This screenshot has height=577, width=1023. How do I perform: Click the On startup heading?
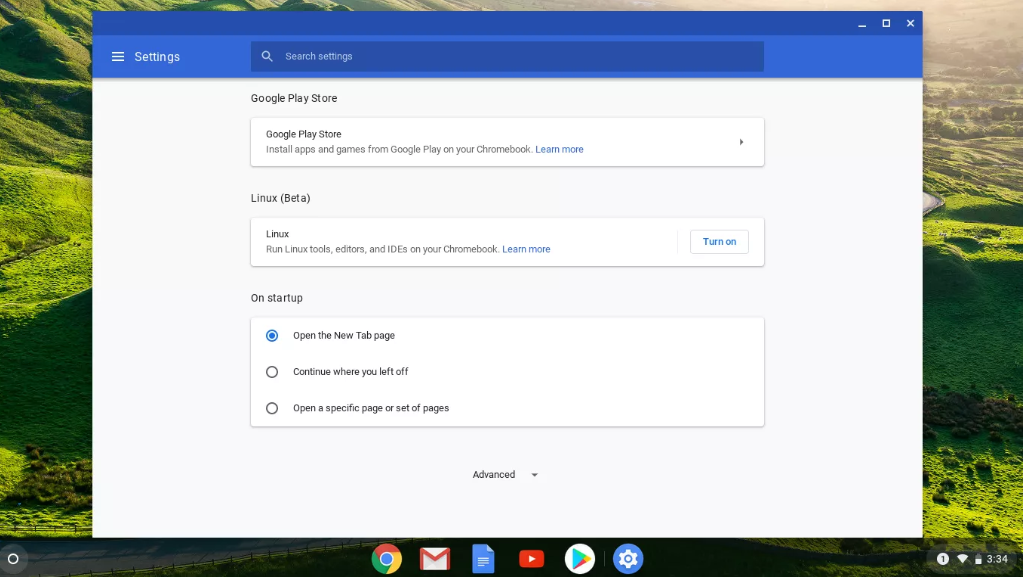277,298
